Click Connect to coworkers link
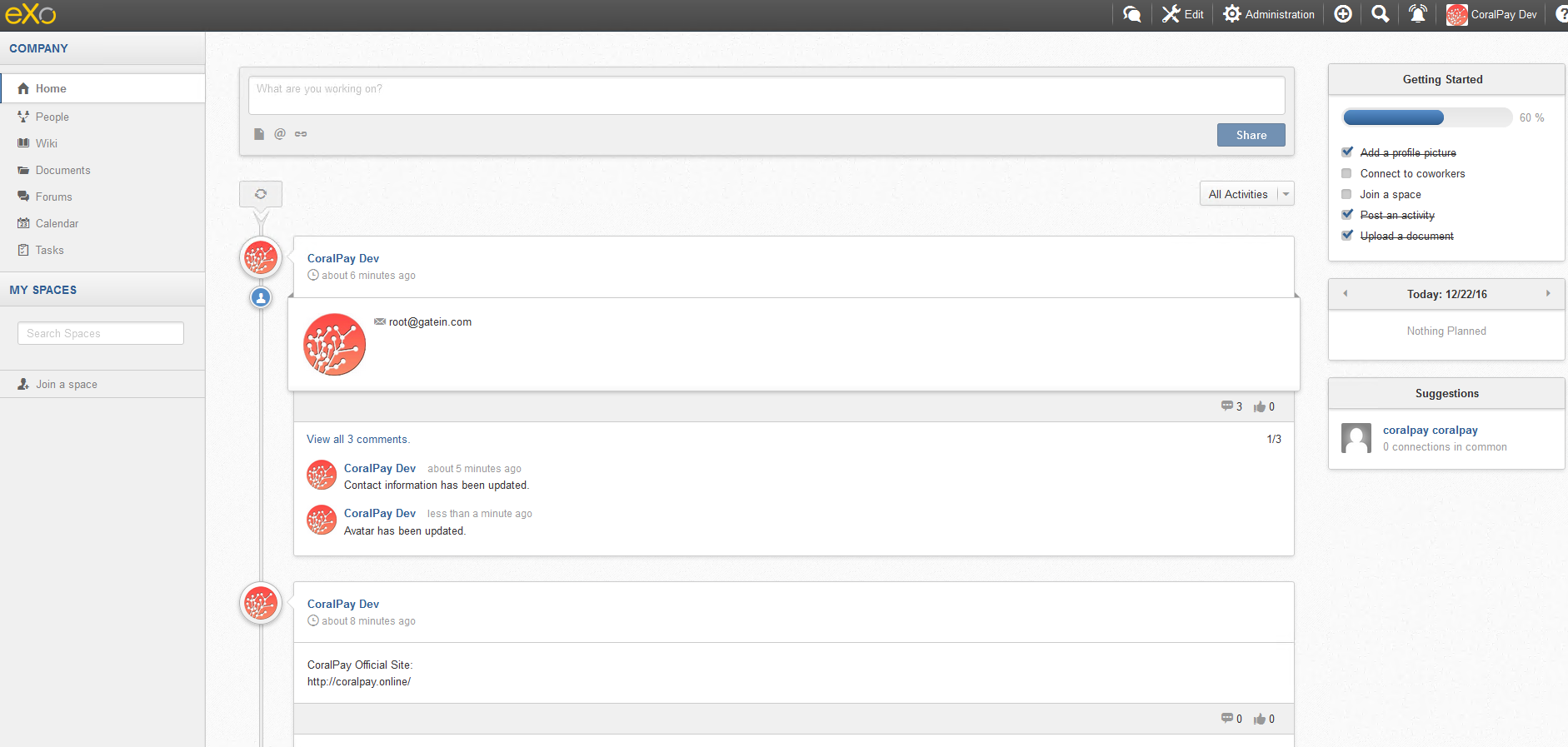 [x=1412, y=173]
